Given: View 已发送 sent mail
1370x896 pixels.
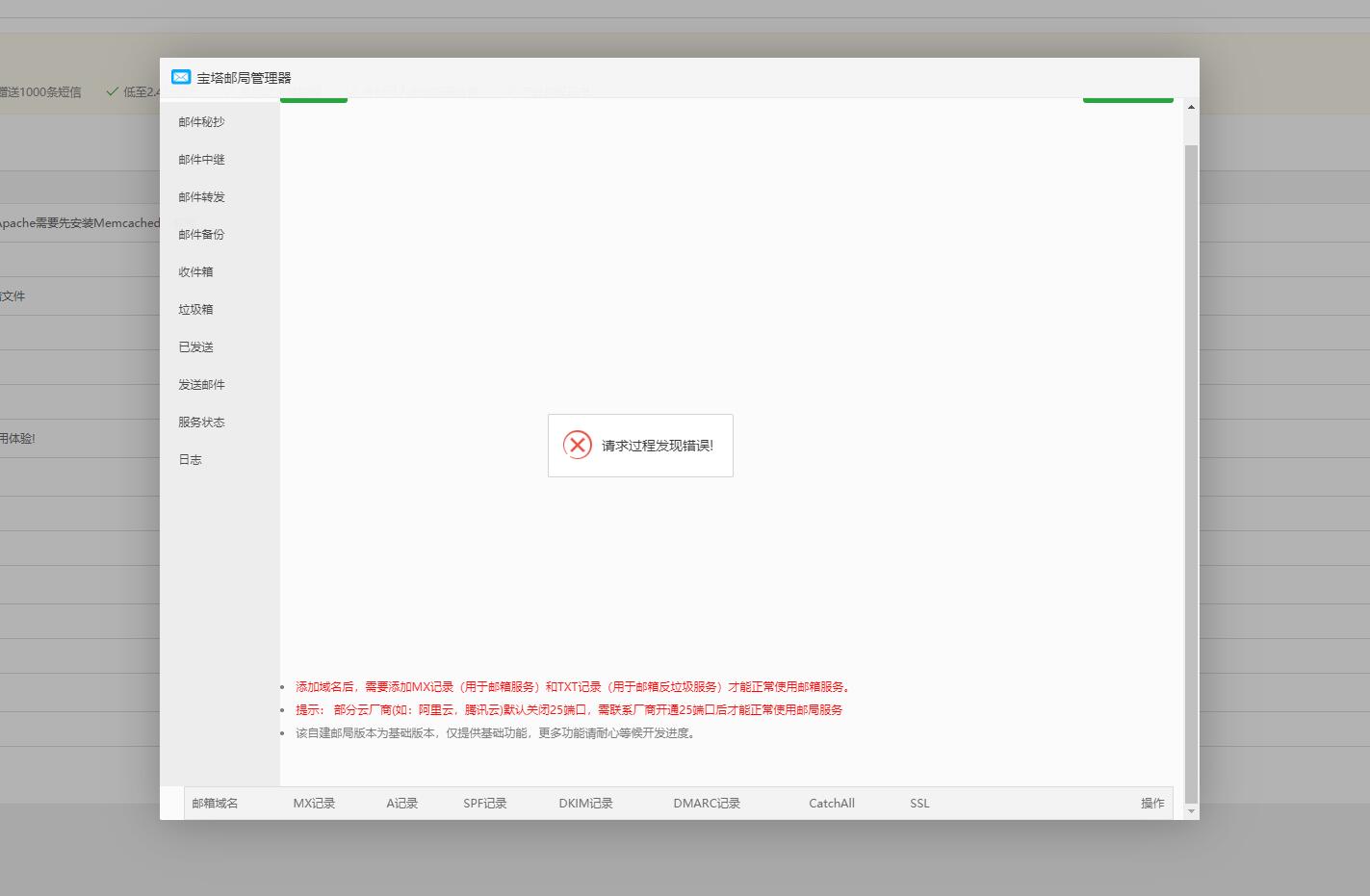Looking at the screenshot, I should click(195, 347).
